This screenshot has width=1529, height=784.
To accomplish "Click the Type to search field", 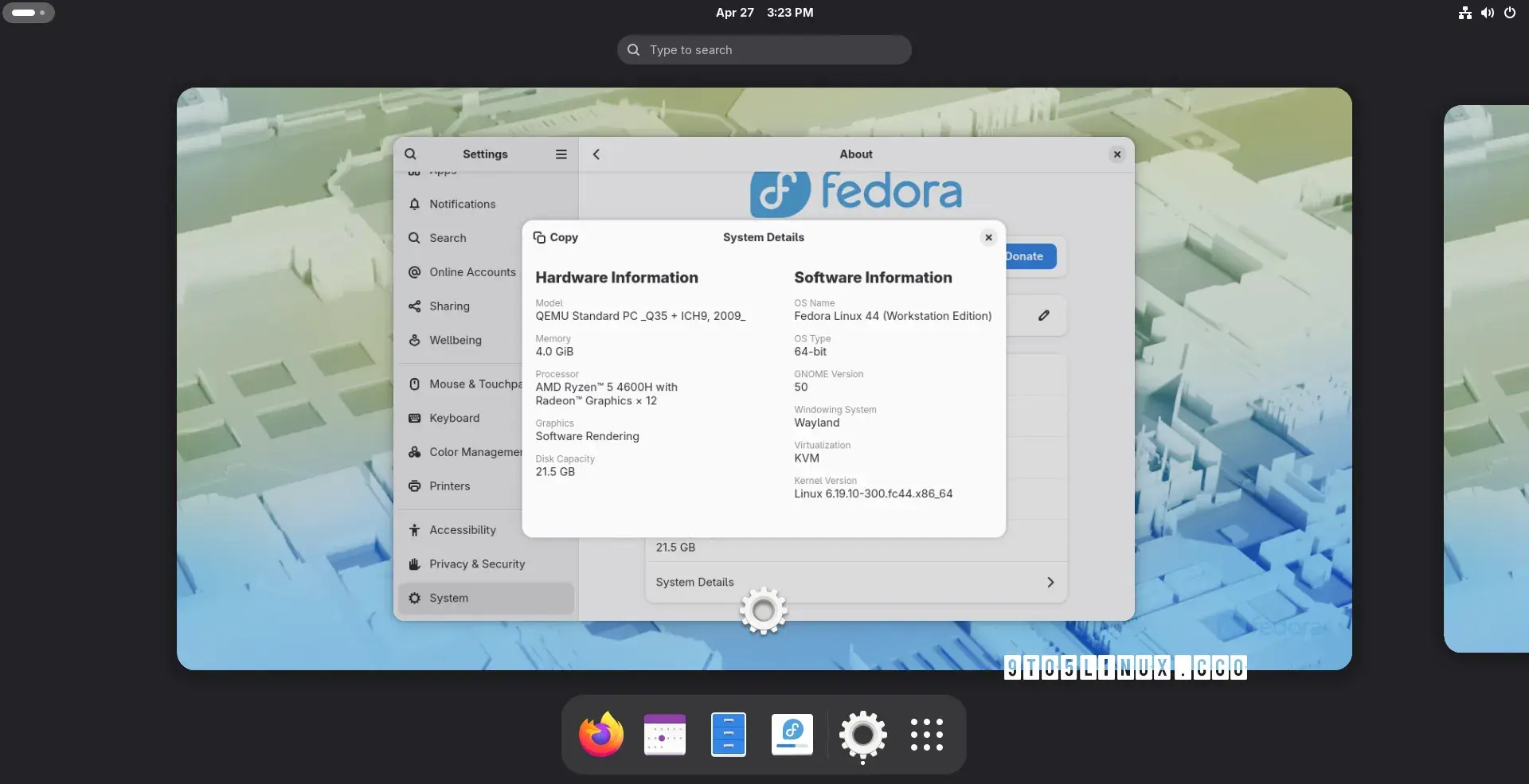I will click(x=764, y=50).
